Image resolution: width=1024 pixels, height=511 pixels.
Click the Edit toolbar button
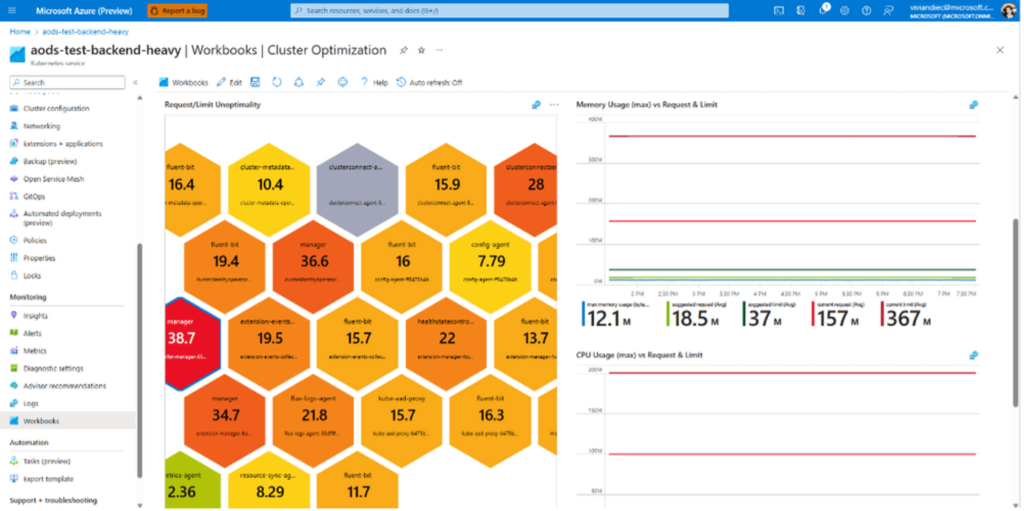tap(229, 82)
